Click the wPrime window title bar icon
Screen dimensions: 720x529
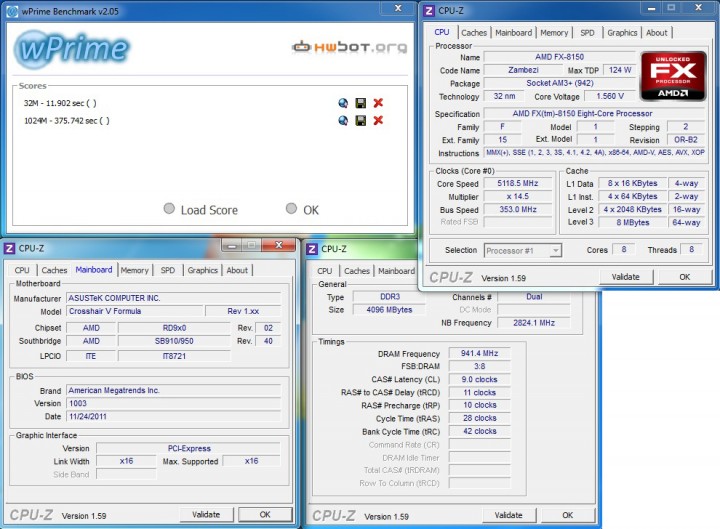click(12, 11)
